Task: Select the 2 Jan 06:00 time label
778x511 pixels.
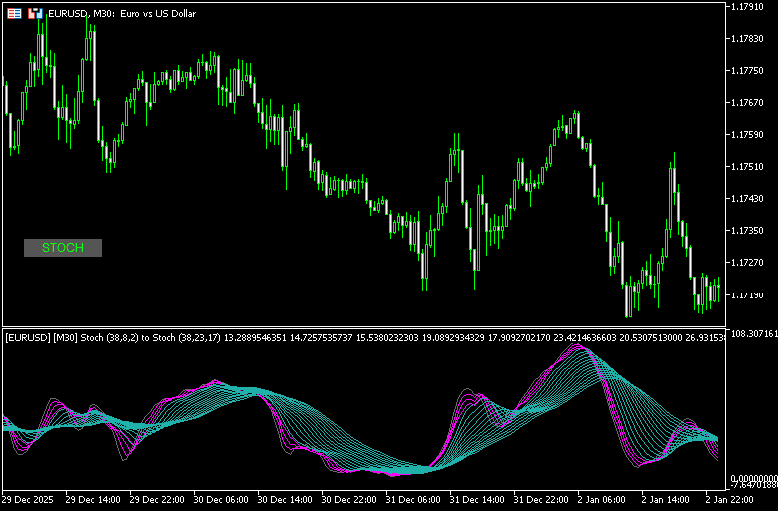Action: tap(604, 498)
